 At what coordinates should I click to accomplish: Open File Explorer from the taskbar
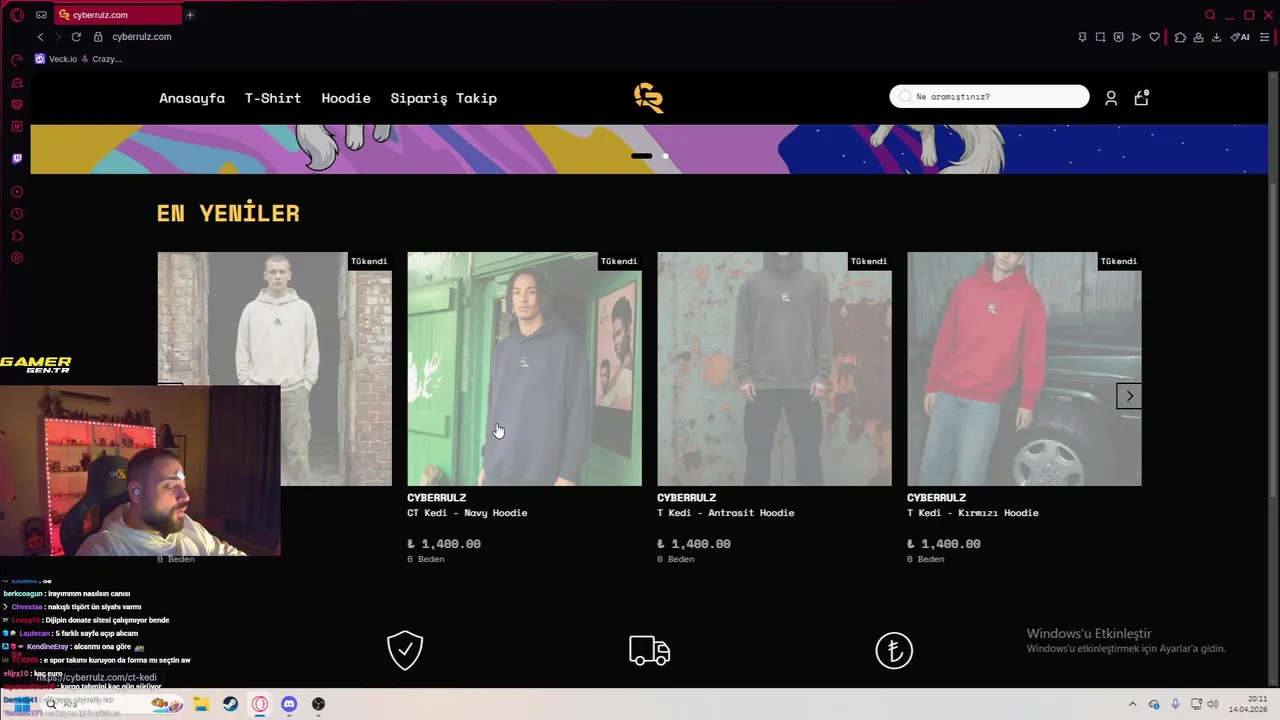pyautogui.click(x=201, y=704)
